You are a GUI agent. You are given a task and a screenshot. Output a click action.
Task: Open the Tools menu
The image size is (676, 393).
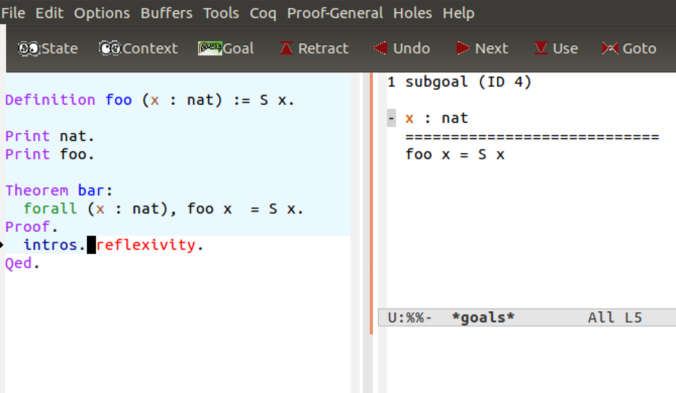click(221, 13)
